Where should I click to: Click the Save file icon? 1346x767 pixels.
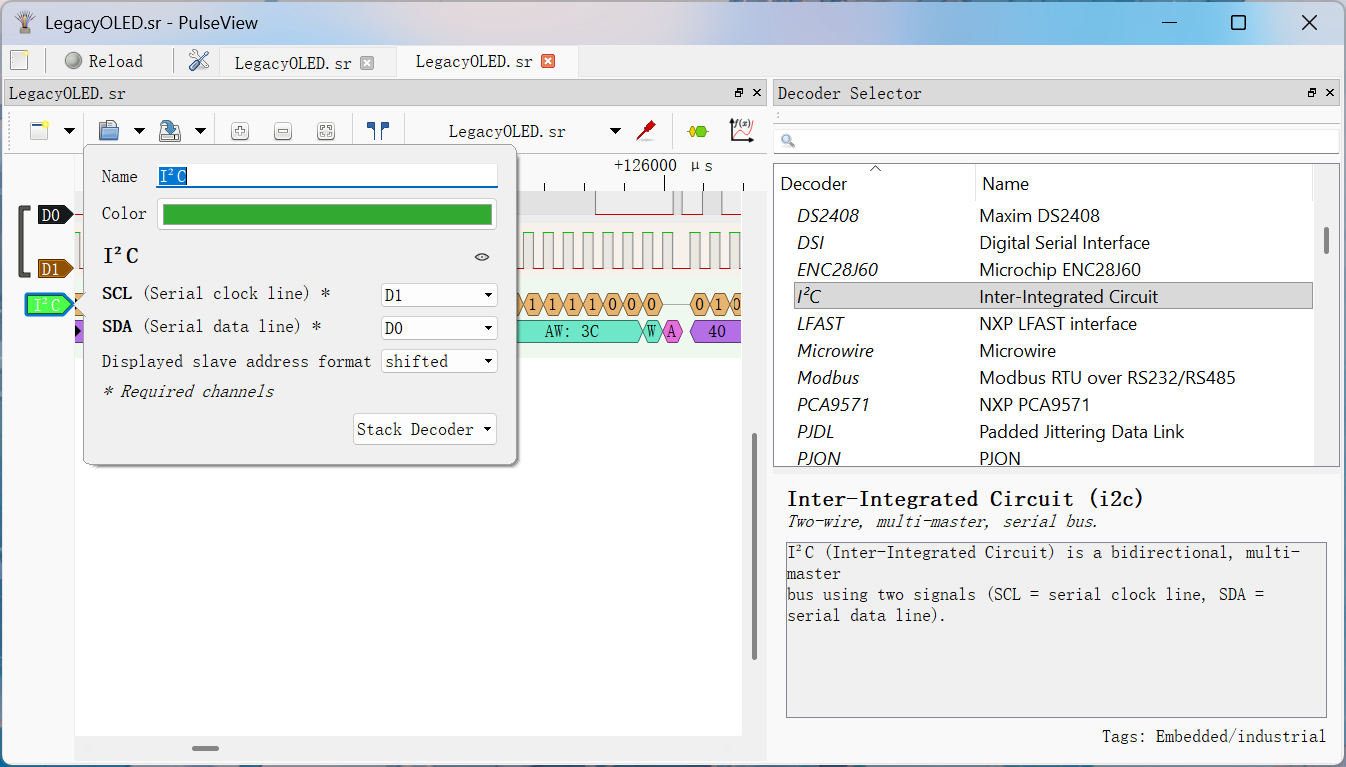point(170,131)
